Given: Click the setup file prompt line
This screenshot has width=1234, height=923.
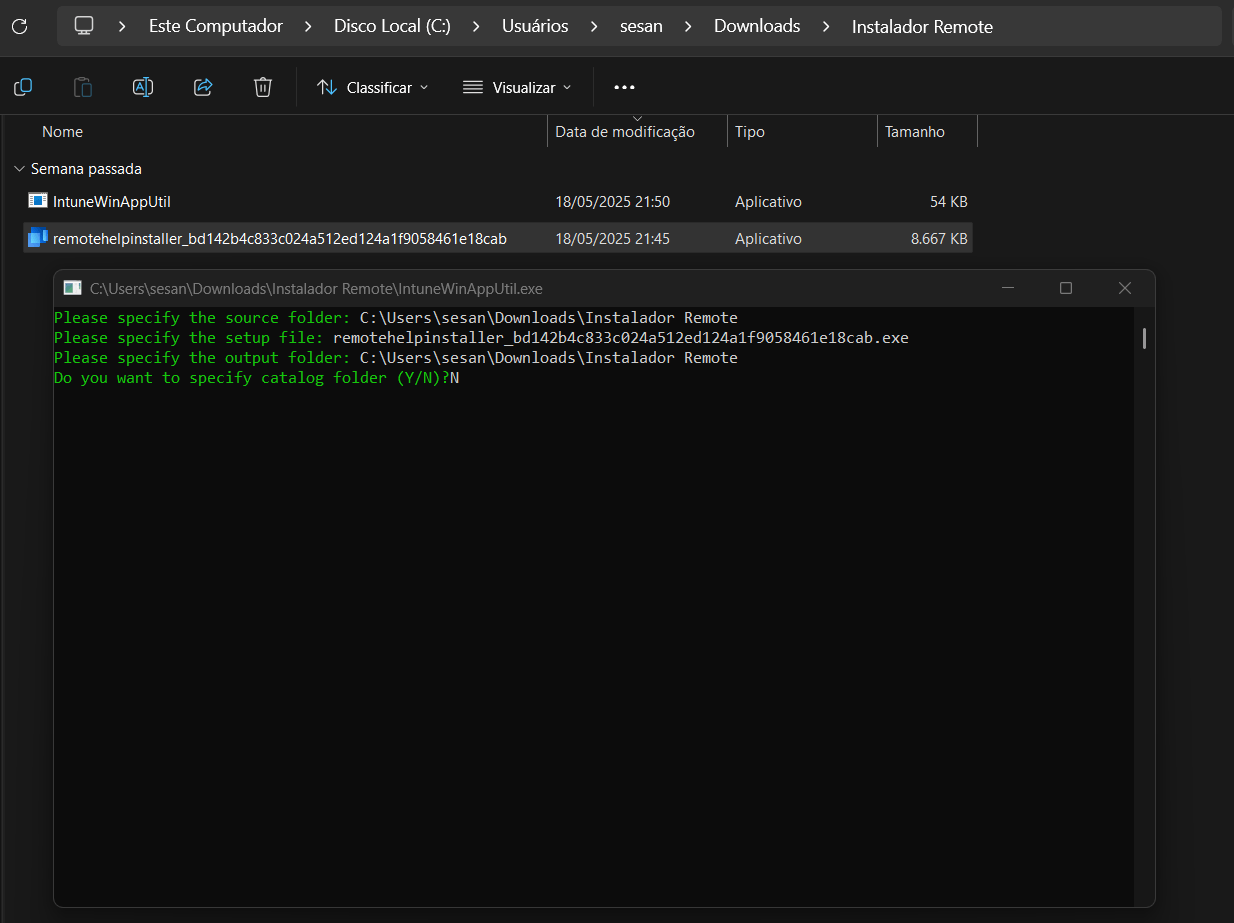Looking at the screenshot, I should pyautogui.click(x=481, y=338).
